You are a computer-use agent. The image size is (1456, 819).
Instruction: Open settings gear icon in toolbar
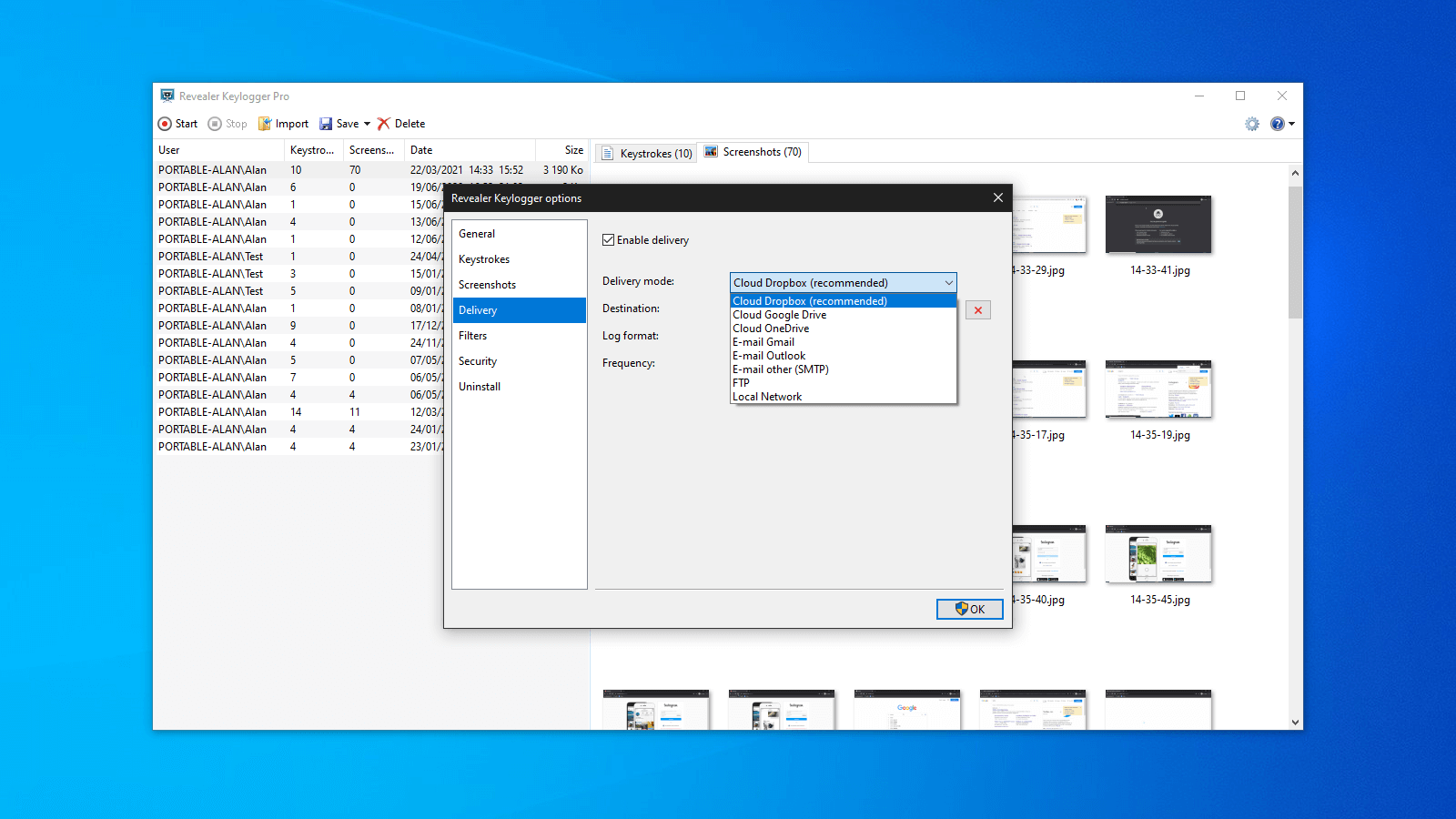point(1252,124)
